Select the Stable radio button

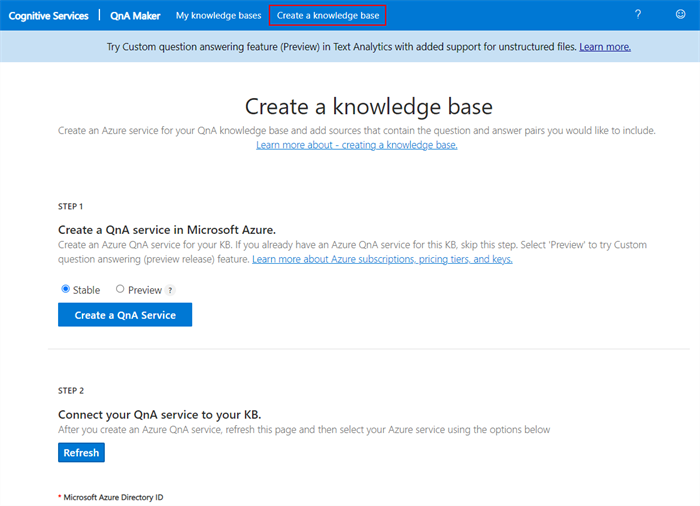66,289
